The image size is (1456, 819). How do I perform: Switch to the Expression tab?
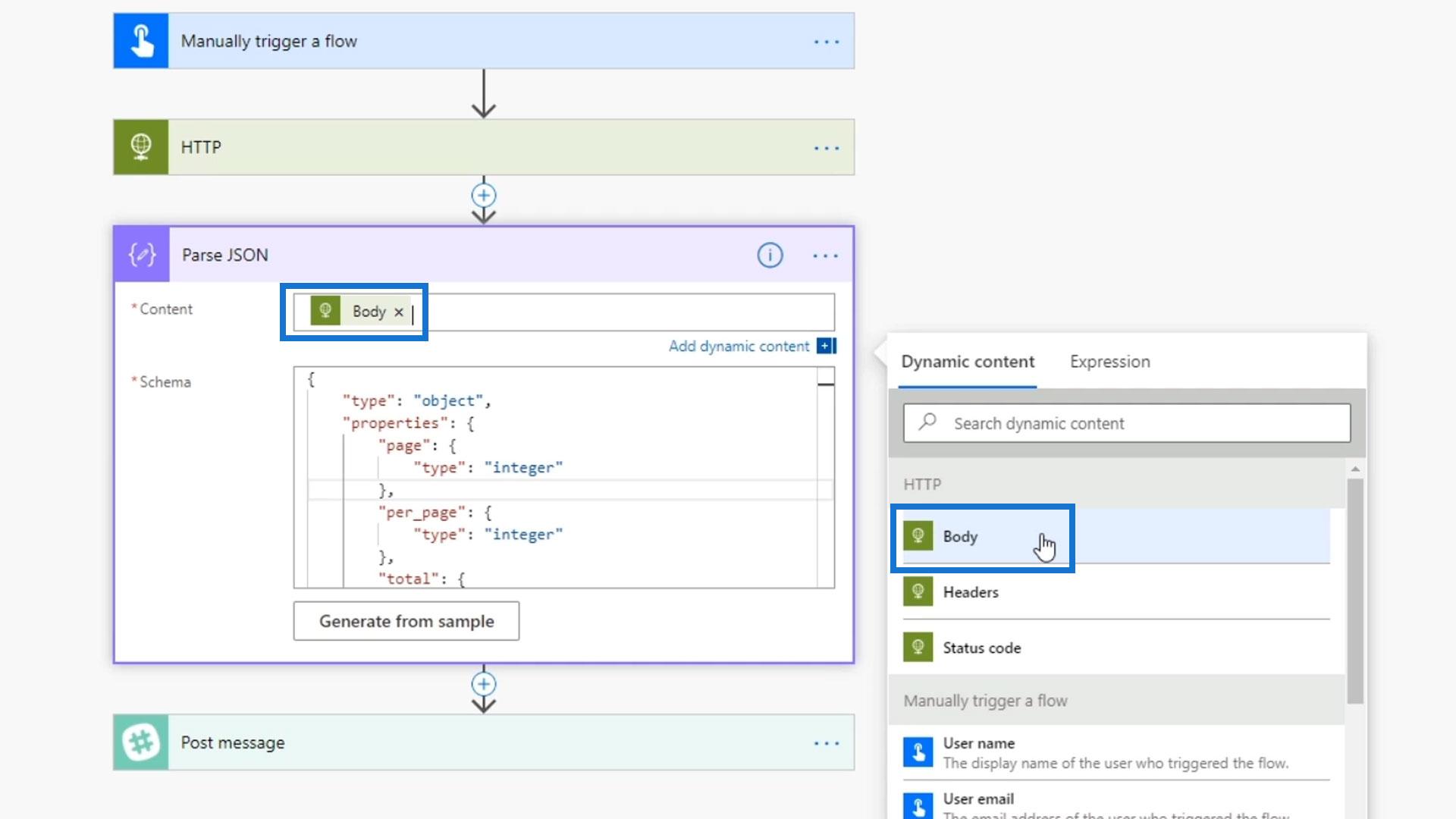(x=1109, y=362)
